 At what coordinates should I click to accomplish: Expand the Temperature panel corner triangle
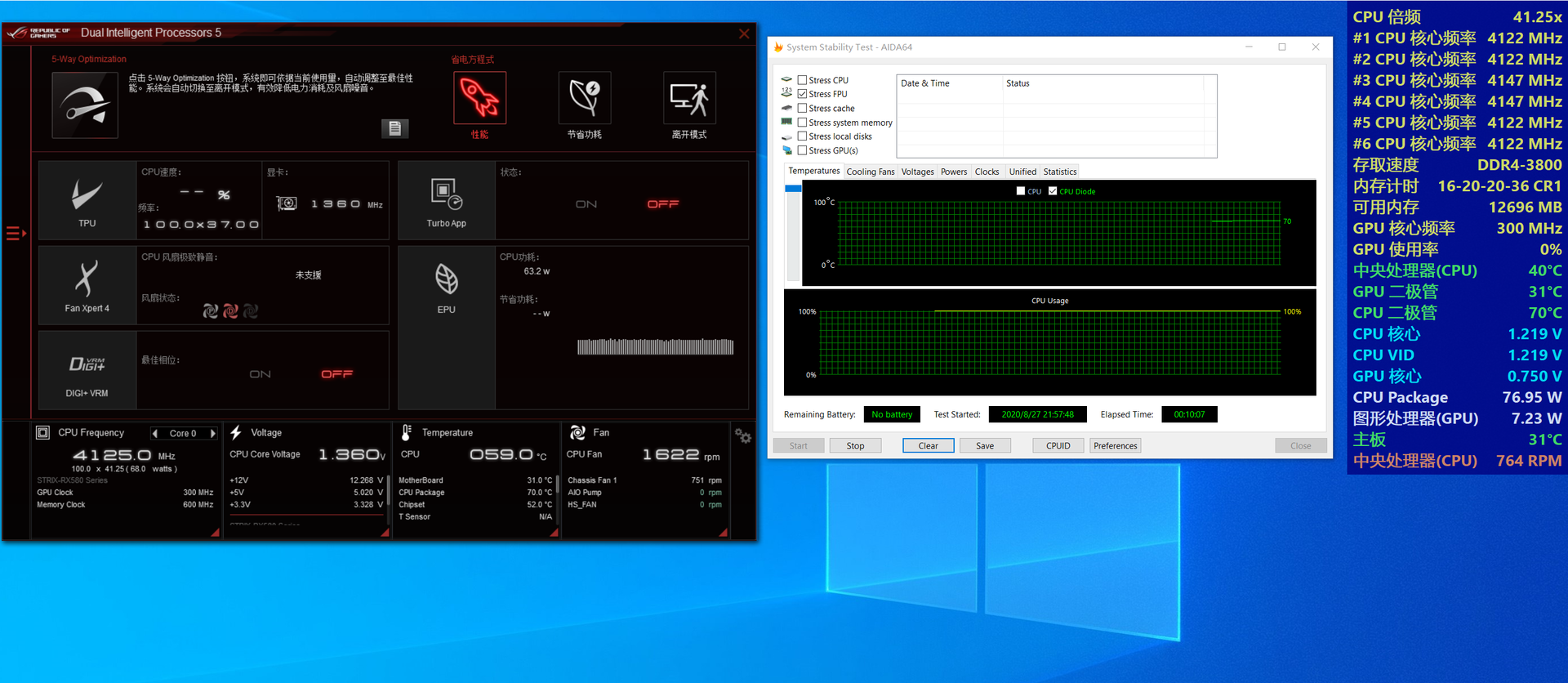[554, 532]
